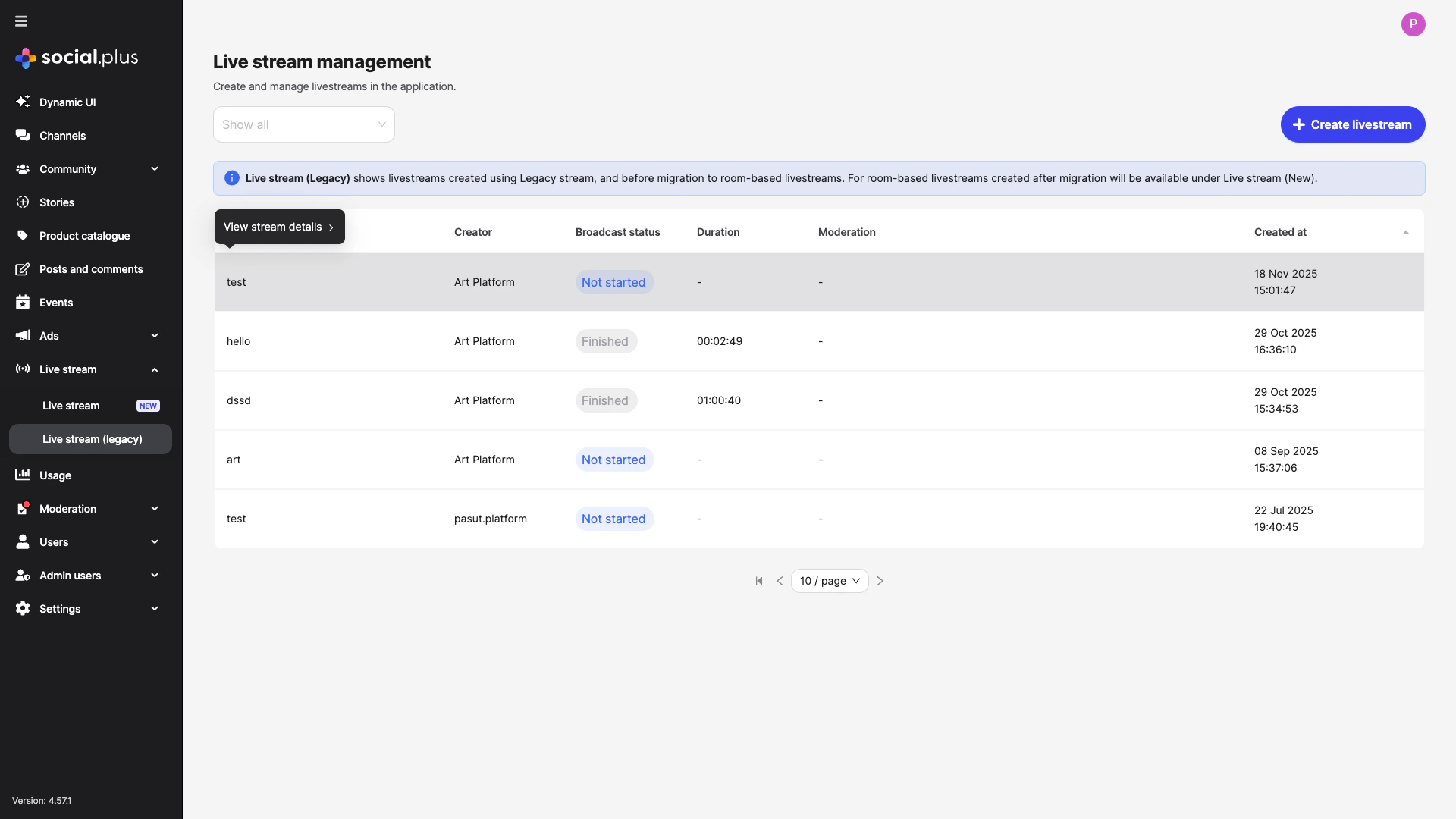
Task: Open the Dynamic UI section
Action: [x=67, y=102]
